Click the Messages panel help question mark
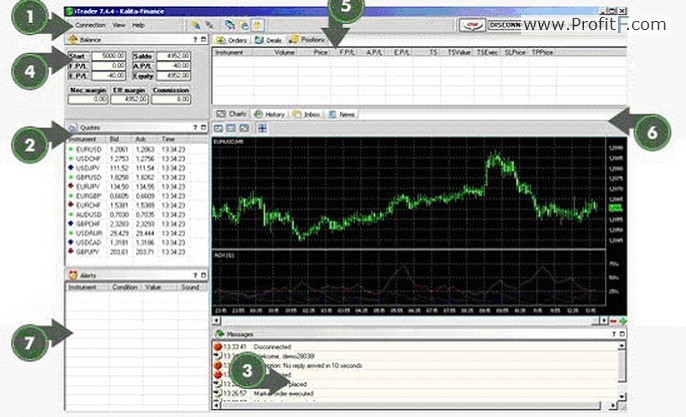This screenshot has width=686, height=417. point(614,334)
